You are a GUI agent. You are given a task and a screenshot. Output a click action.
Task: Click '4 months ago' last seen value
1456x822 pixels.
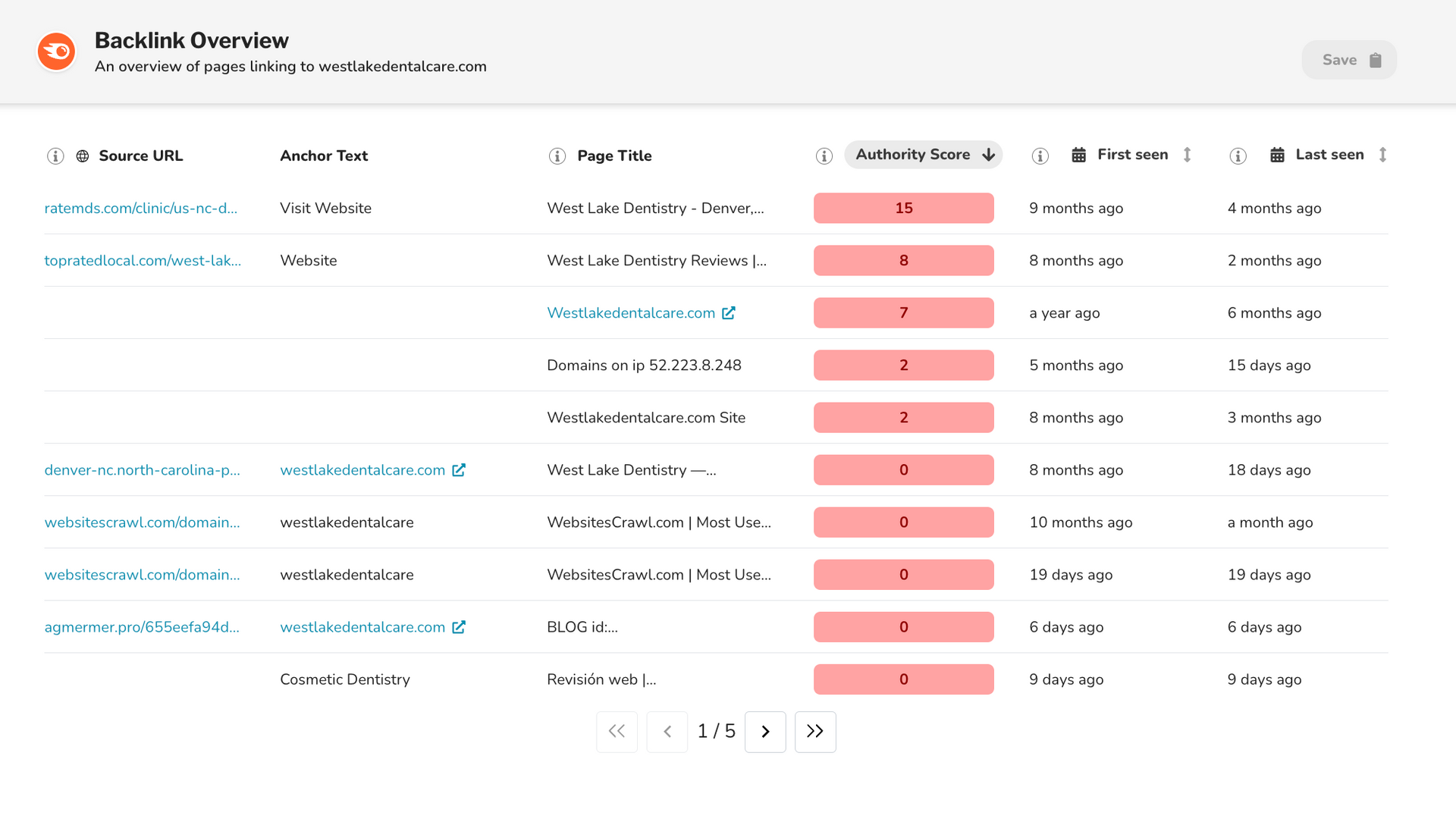(1274, 208)
